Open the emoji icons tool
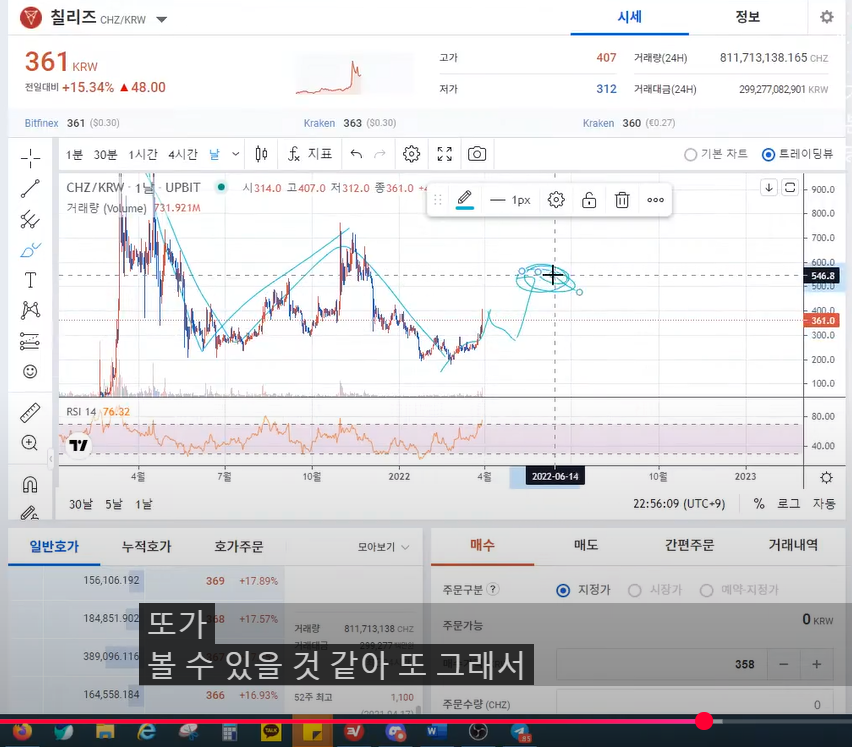 point(30,372)
